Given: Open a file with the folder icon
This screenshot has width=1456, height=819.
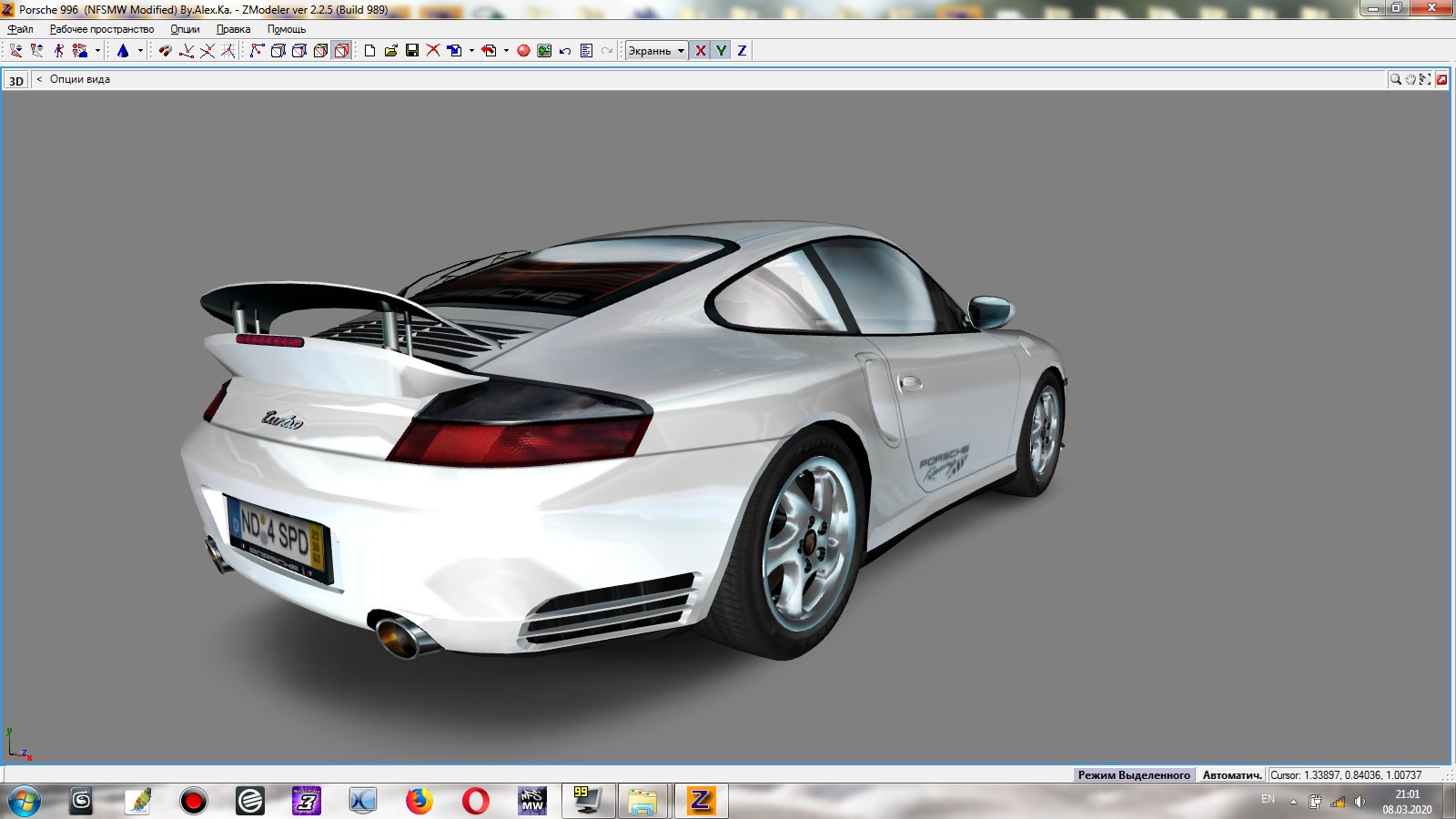Looking at the screenshot, I should [390, 51].
